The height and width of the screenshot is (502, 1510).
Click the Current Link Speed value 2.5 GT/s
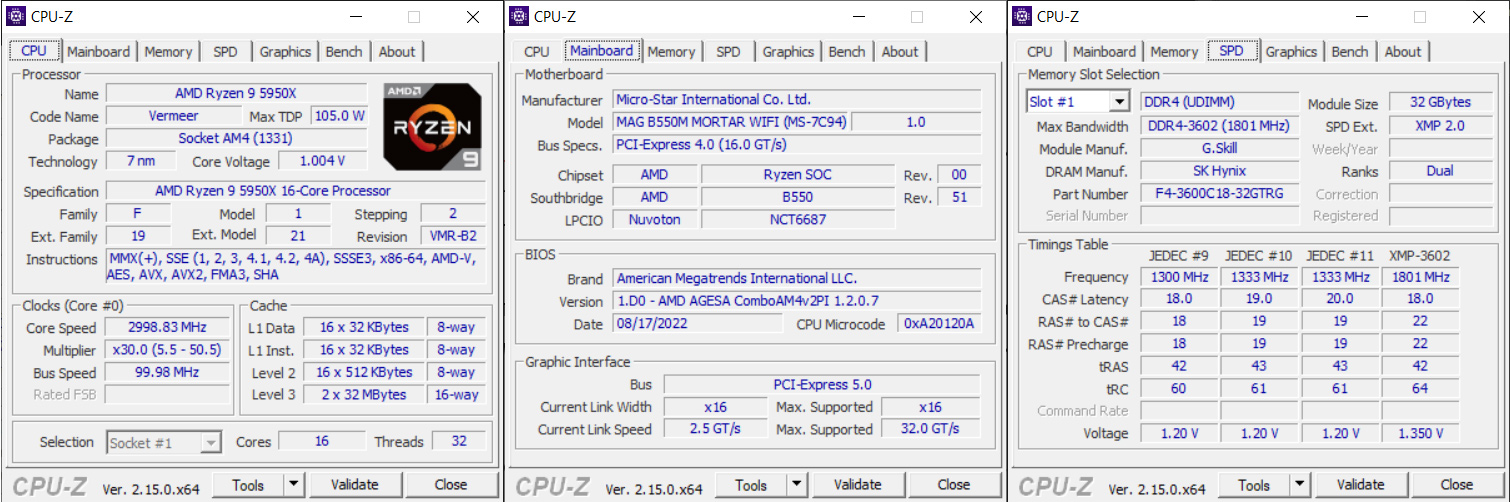pos(716,429)
